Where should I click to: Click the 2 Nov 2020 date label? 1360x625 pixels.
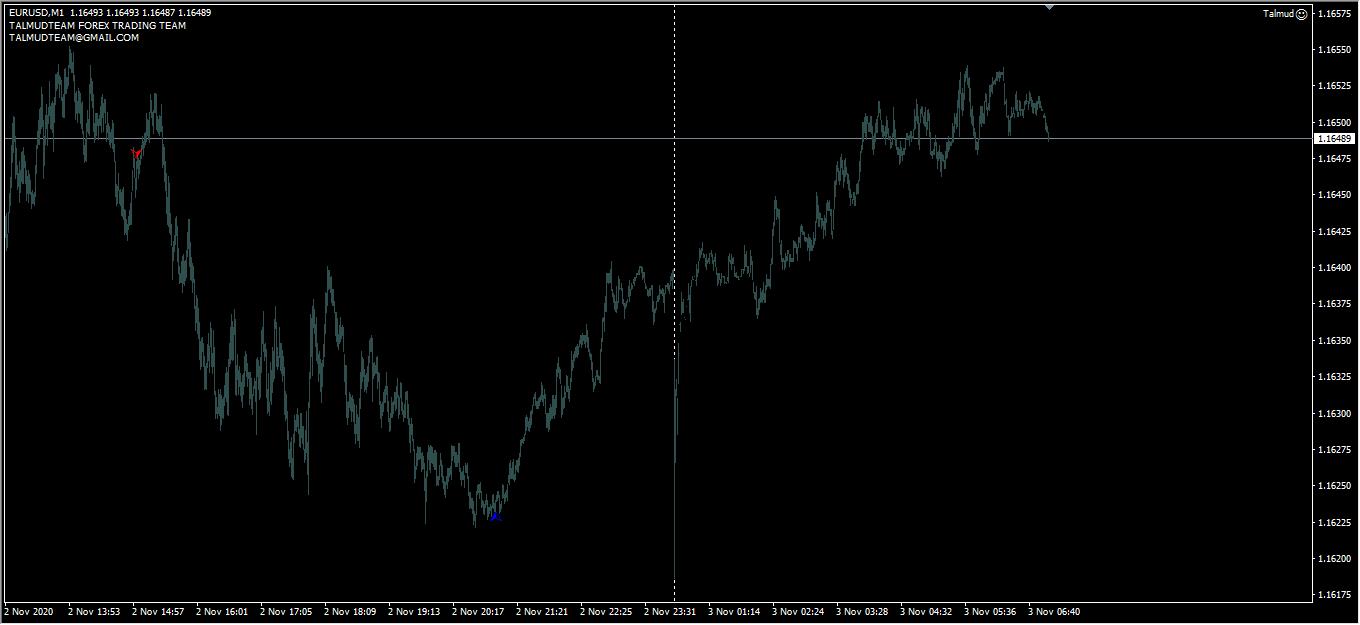29,611
